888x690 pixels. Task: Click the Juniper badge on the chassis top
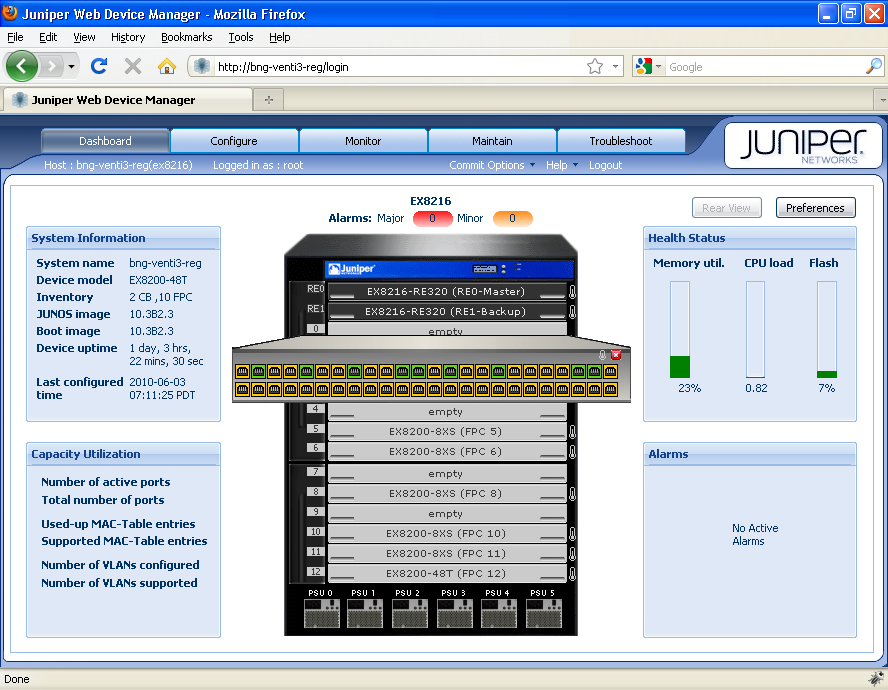click(x=352, y=269)
